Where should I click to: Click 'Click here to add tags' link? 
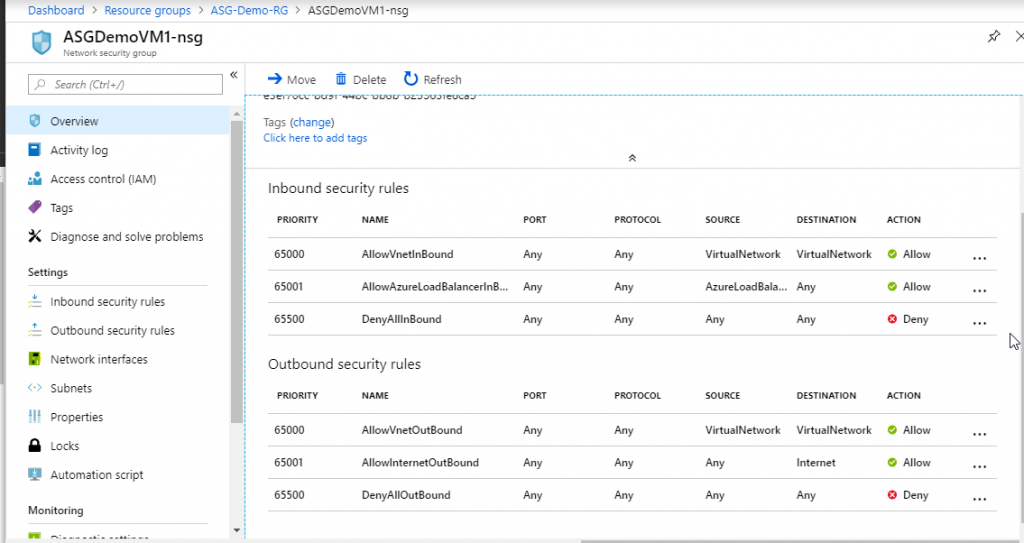(x=315, y=138)
